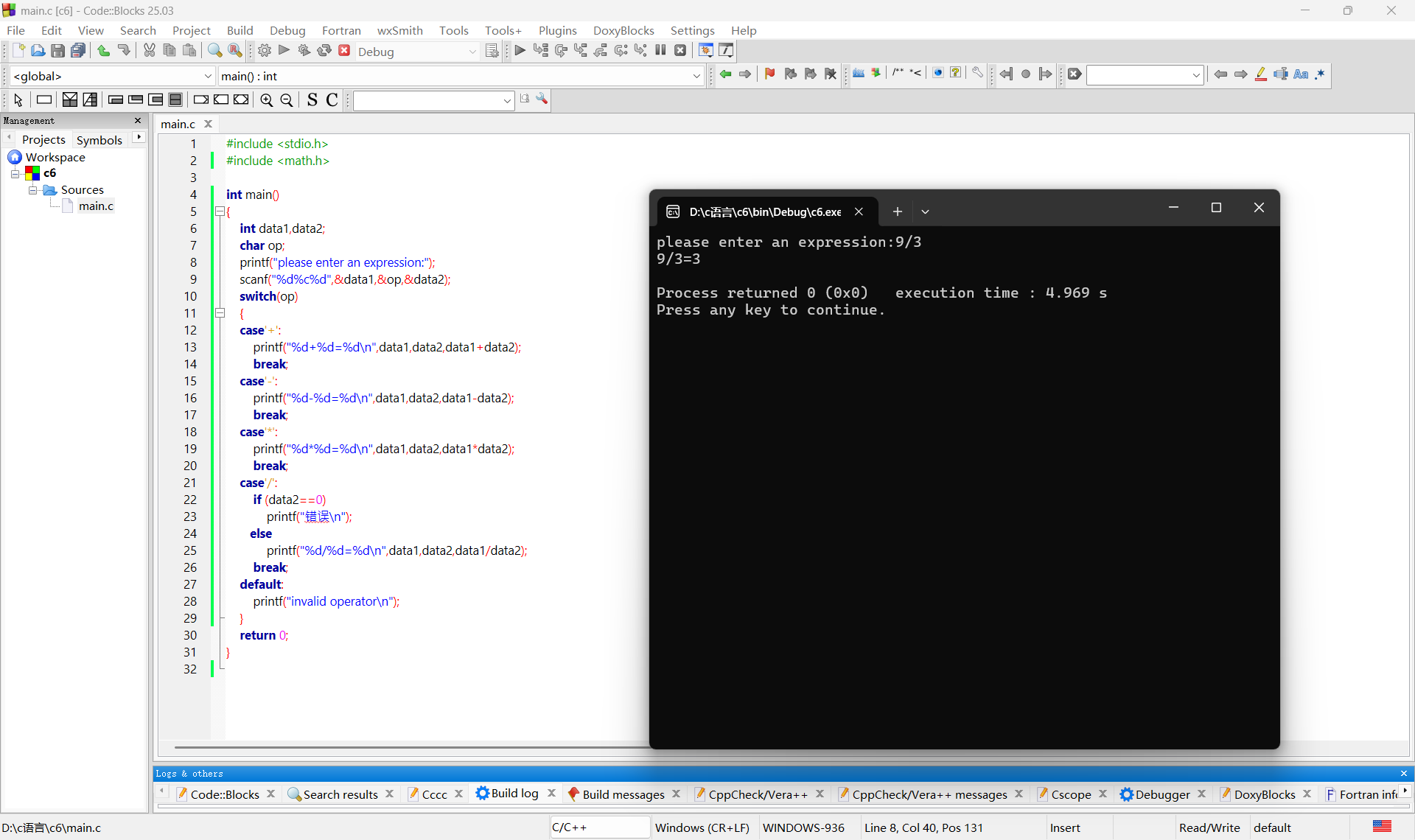This screenshot has height=840, width=1415.
Task: Toggle bookmark with red flag icon
Action: click(769, 74)
